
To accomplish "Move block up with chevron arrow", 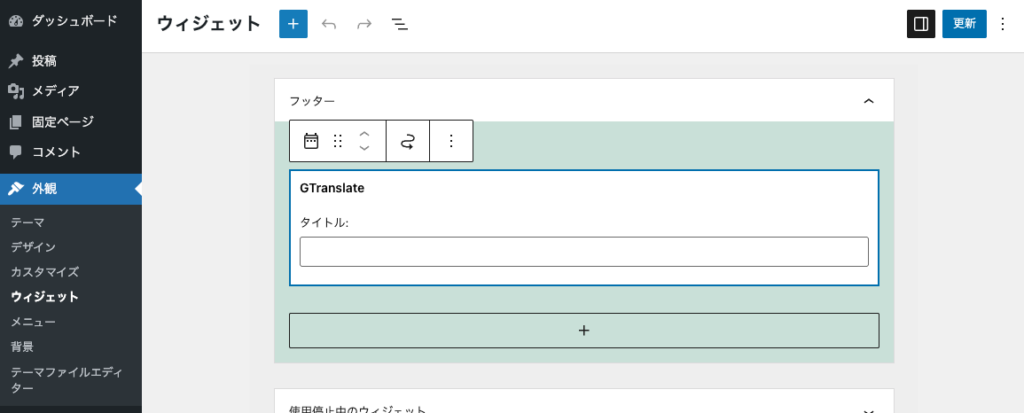I will pos(365,133).
